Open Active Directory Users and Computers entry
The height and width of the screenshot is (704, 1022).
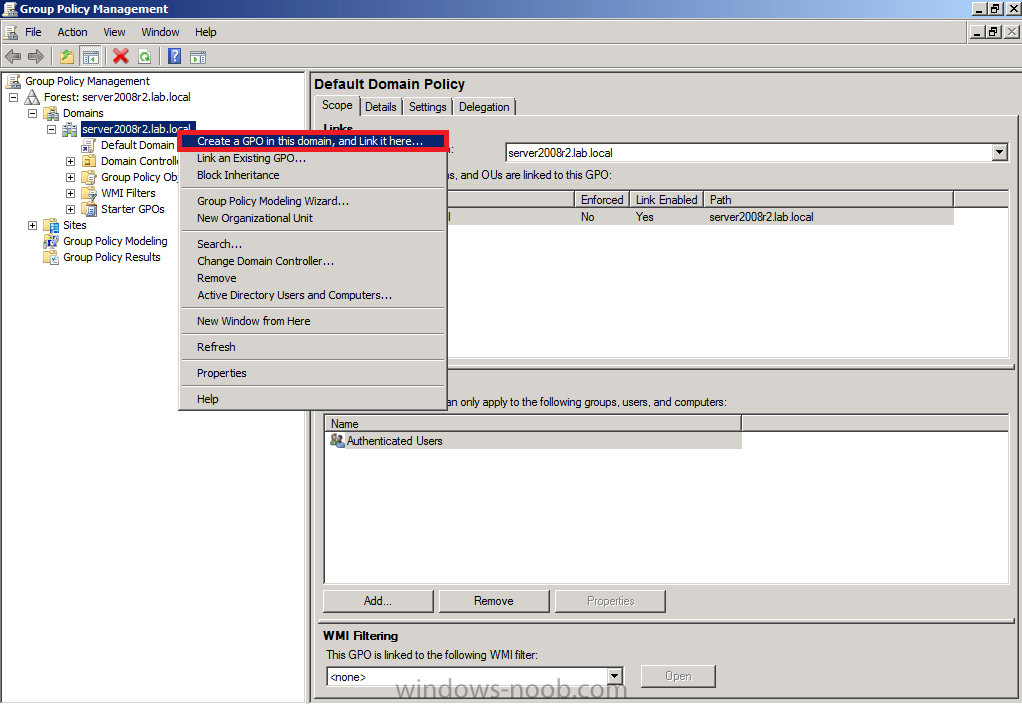[x=313, y=295]
